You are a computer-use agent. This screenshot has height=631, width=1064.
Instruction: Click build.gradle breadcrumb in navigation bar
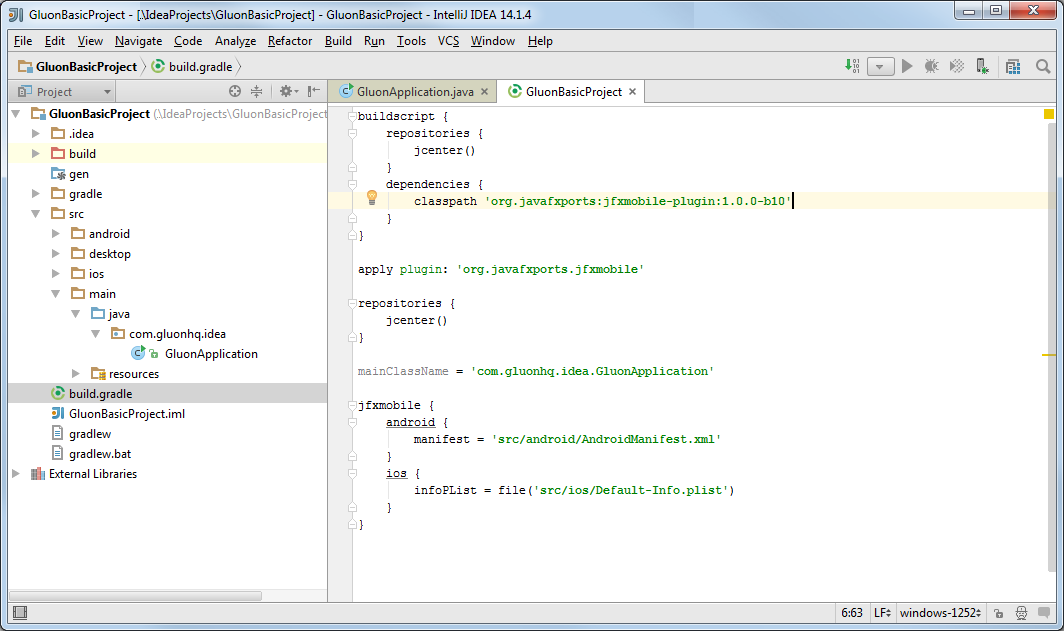coord(192,66)
